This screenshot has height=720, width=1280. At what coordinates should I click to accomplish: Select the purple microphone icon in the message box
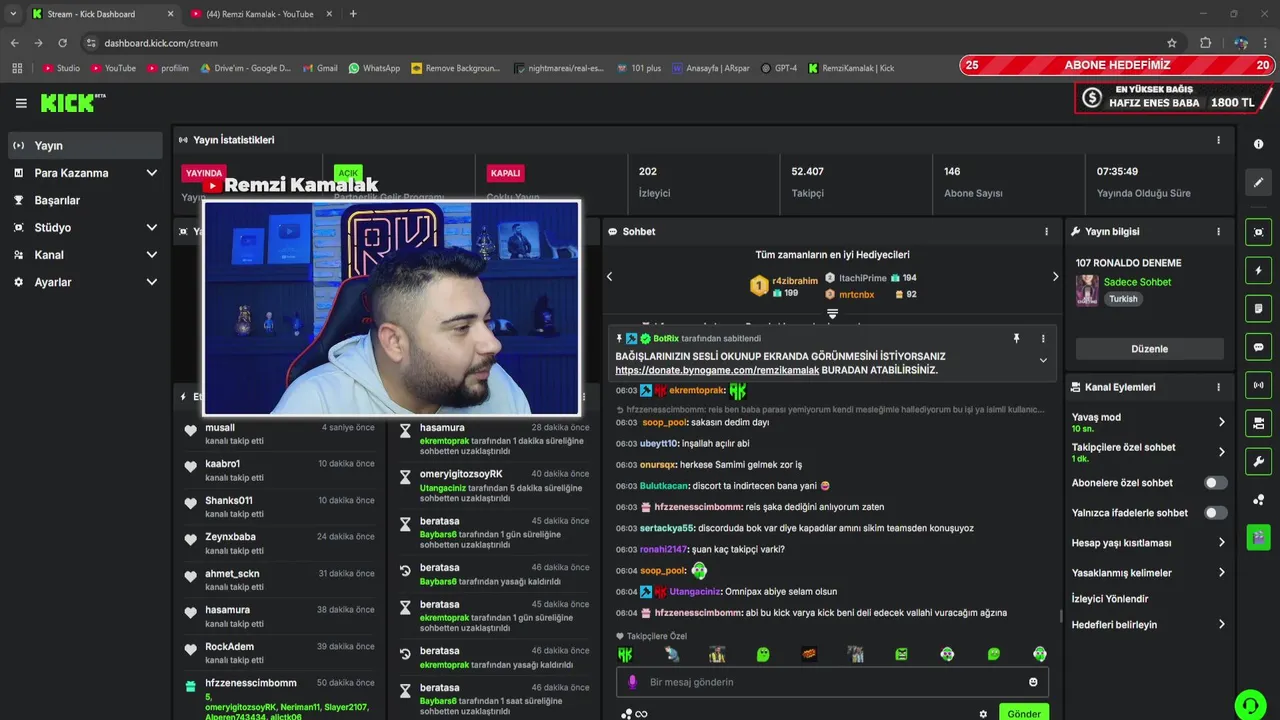[x=632, y=682]
